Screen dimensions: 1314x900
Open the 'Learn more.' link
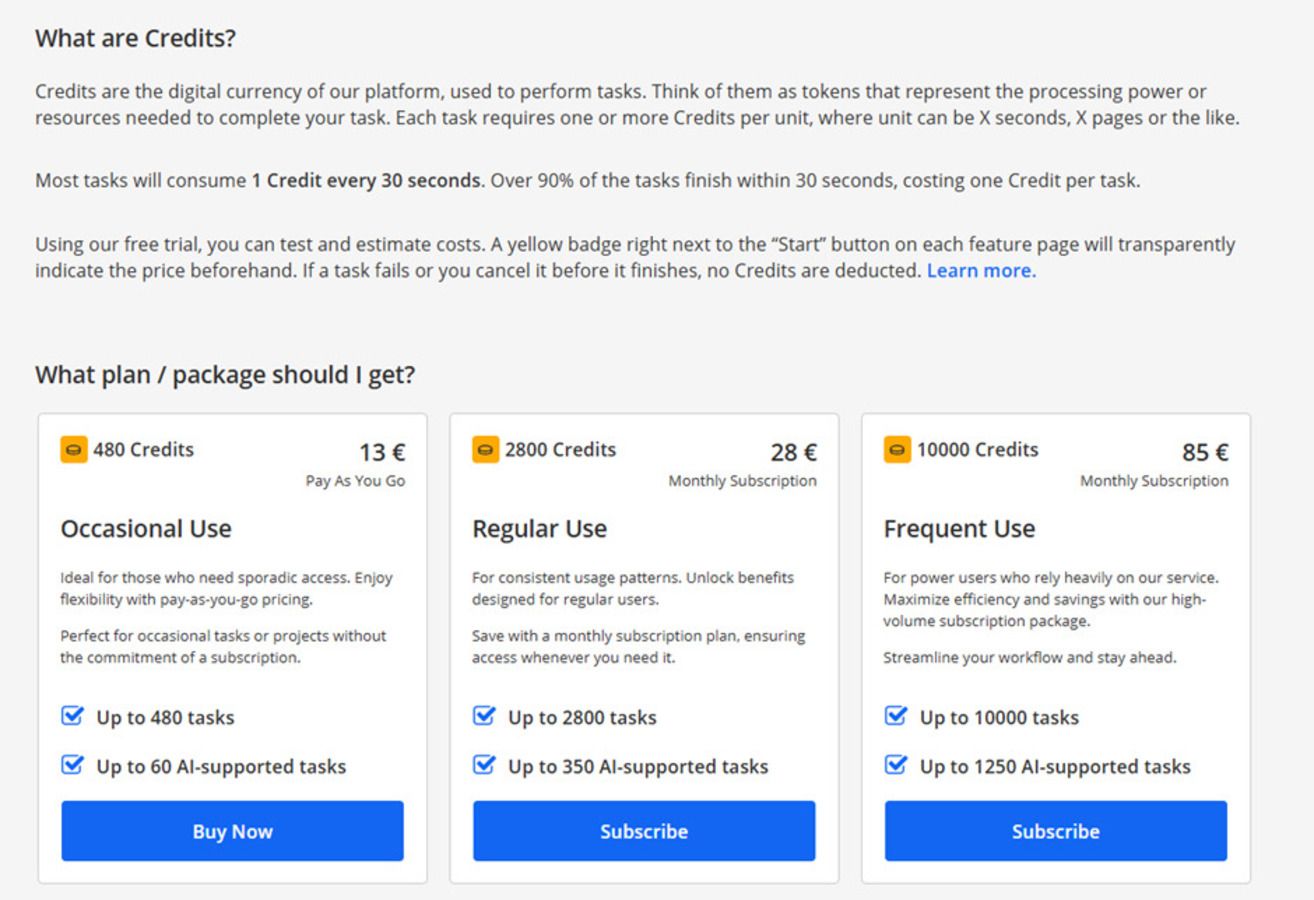tap(981, 271)
